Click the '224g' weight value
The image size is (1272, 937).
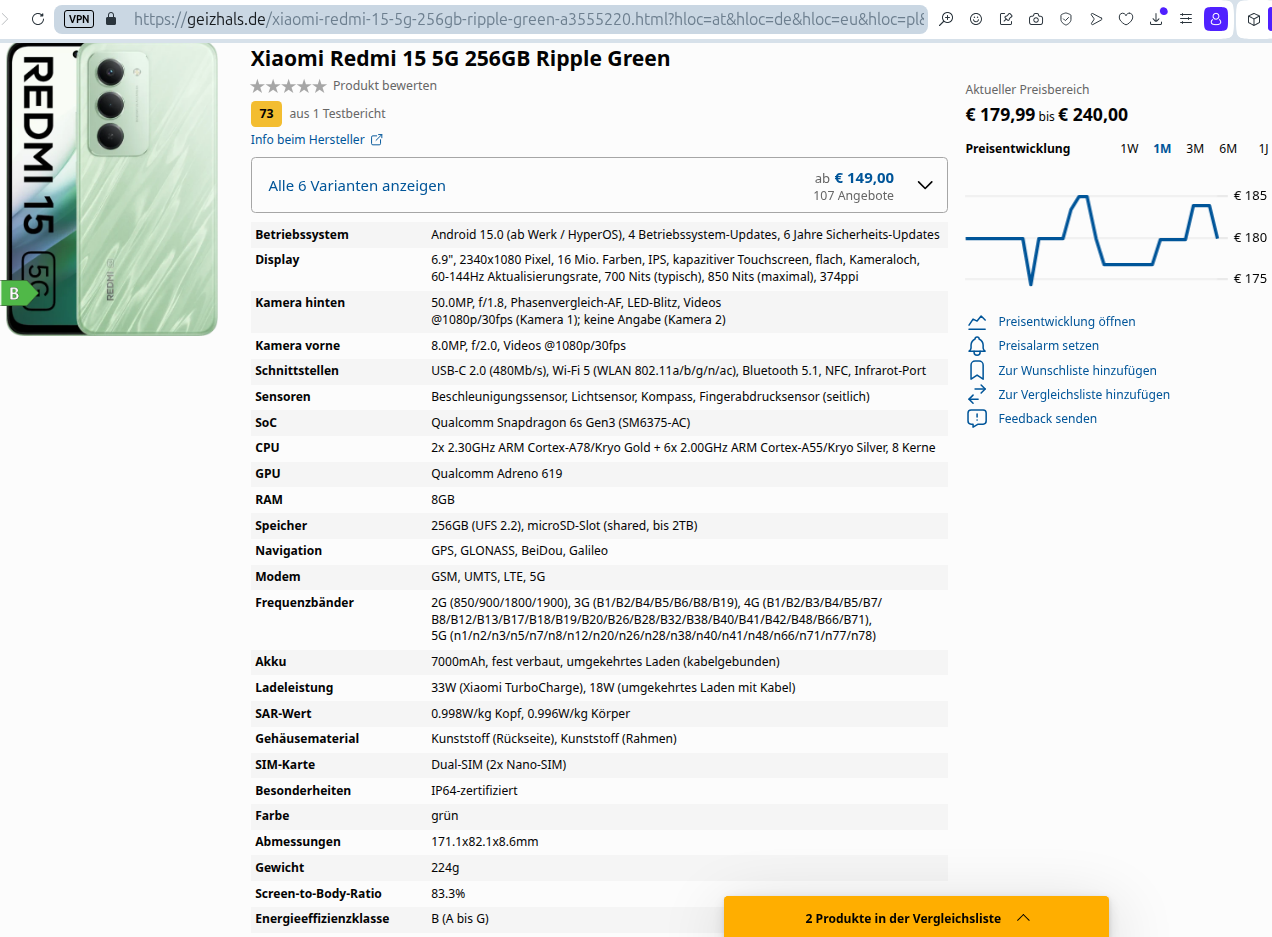click(x=445, y=867)
